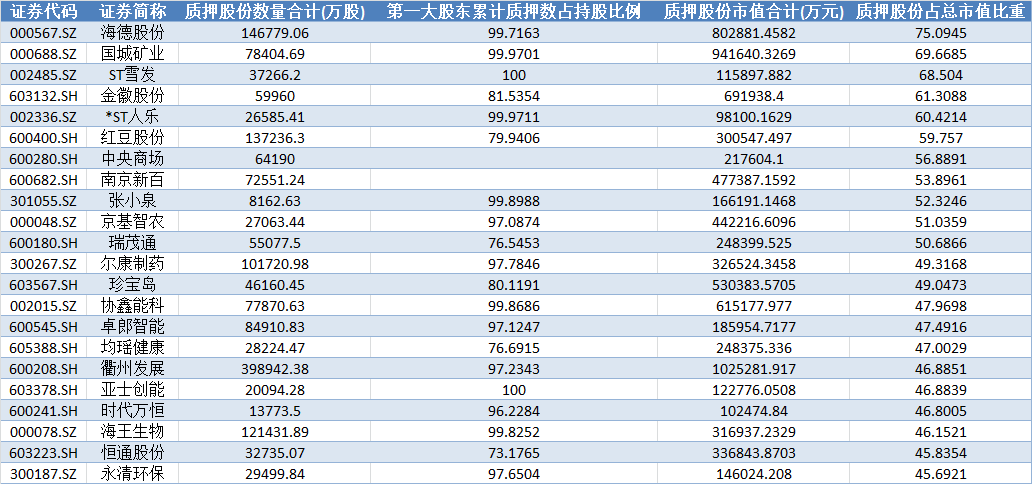Select the 亚士创能 cell

click(132, 390)
